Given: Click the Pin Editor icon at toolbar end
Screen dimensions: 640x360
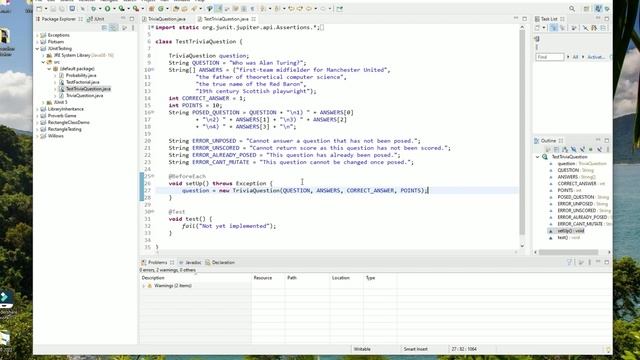Looking at the screenshot, I should (339, 8).
